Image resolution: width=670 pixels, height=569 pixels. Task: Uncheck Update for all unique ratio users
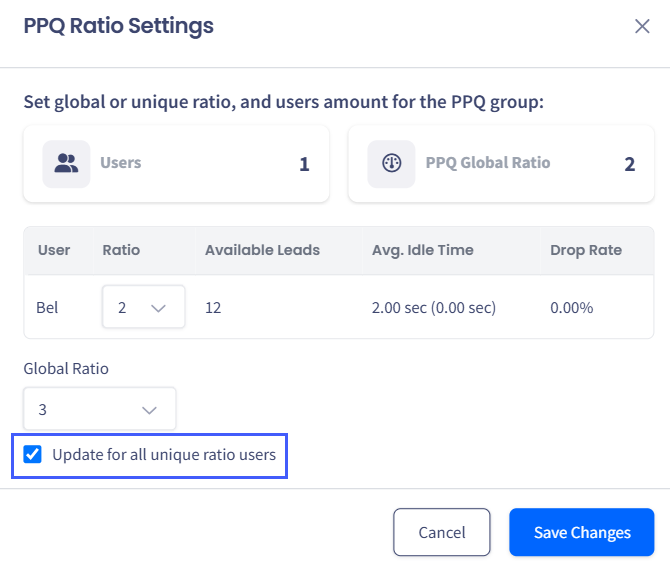[32, 454]
